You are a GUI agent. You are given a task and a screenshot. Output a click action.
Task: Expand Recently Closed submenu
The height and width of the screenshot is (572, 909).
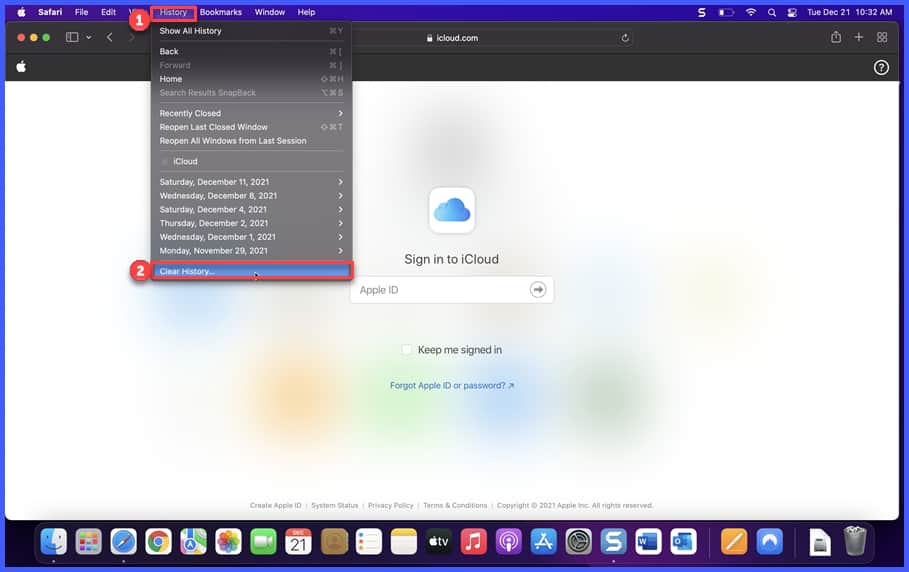250,113
